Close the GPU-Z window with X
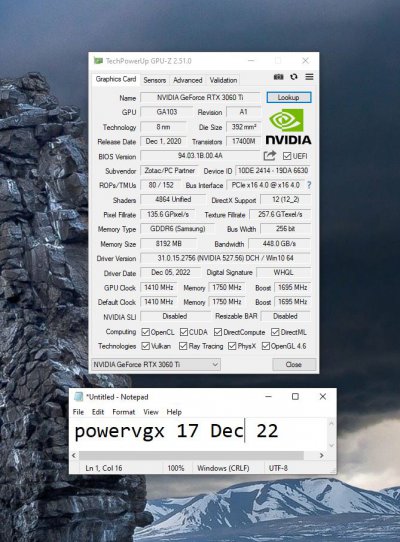The image size is (400, 542). pyautogui.click(x=305, y=61)
